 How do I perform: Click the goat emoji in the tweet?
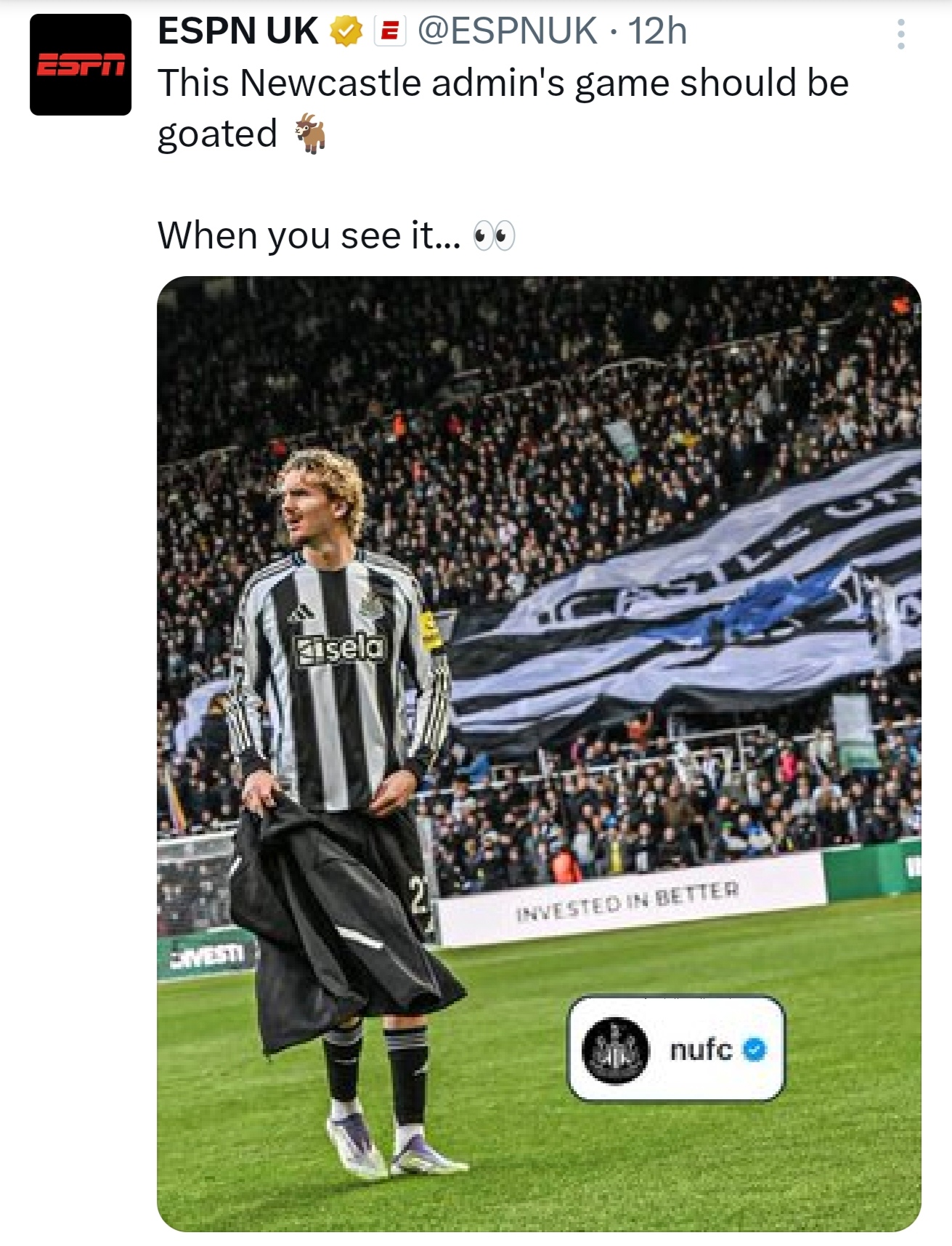pos(311,134)
